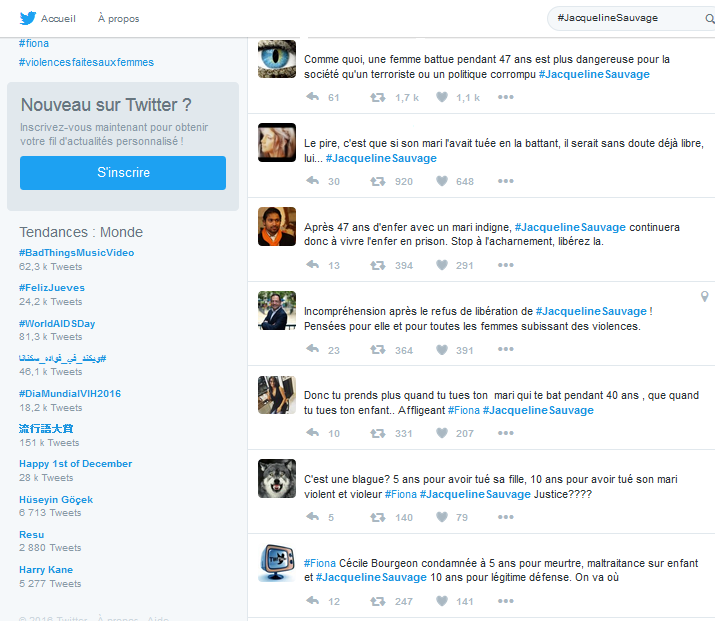Viewport: 715px width, 621px height.
Task: Open more options on the Incompréhension tweet
Action: [x=505, y=349]
